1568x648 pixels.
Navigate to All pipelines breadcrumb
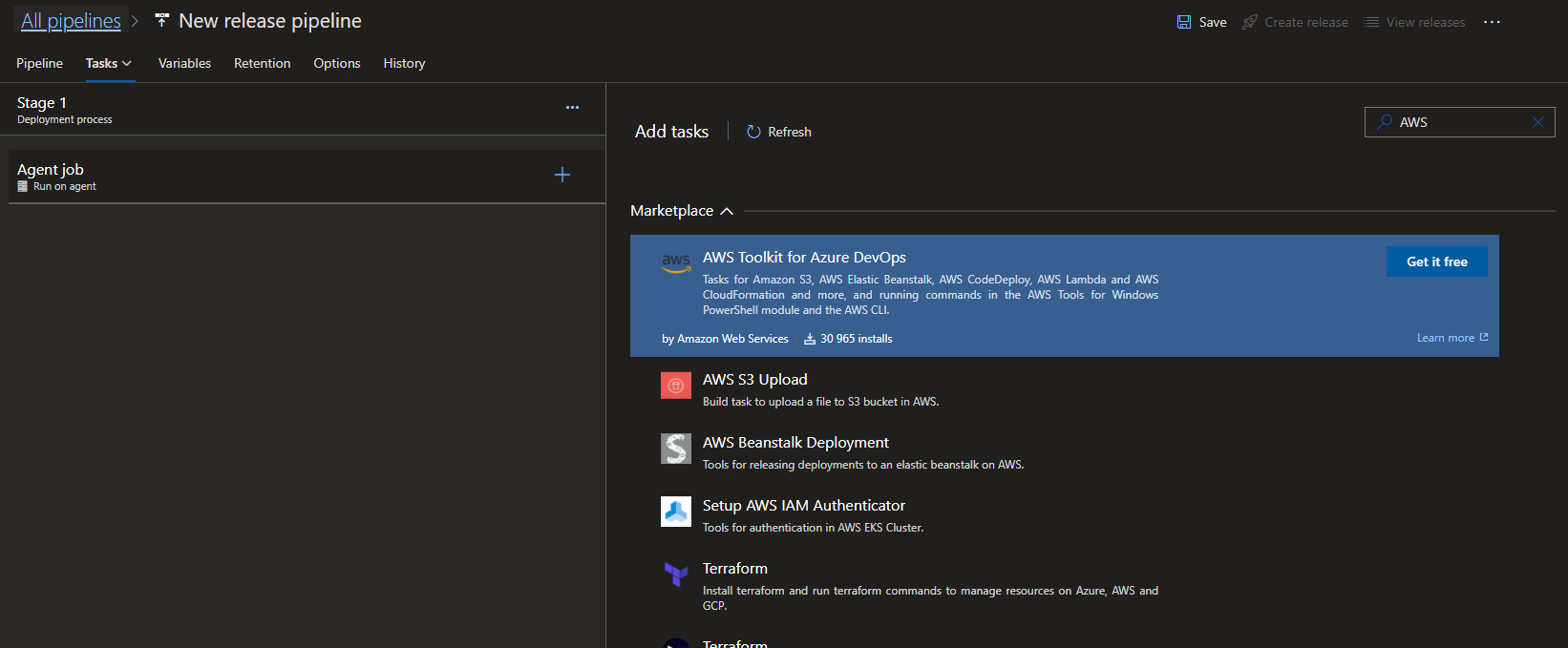(71, 21)
